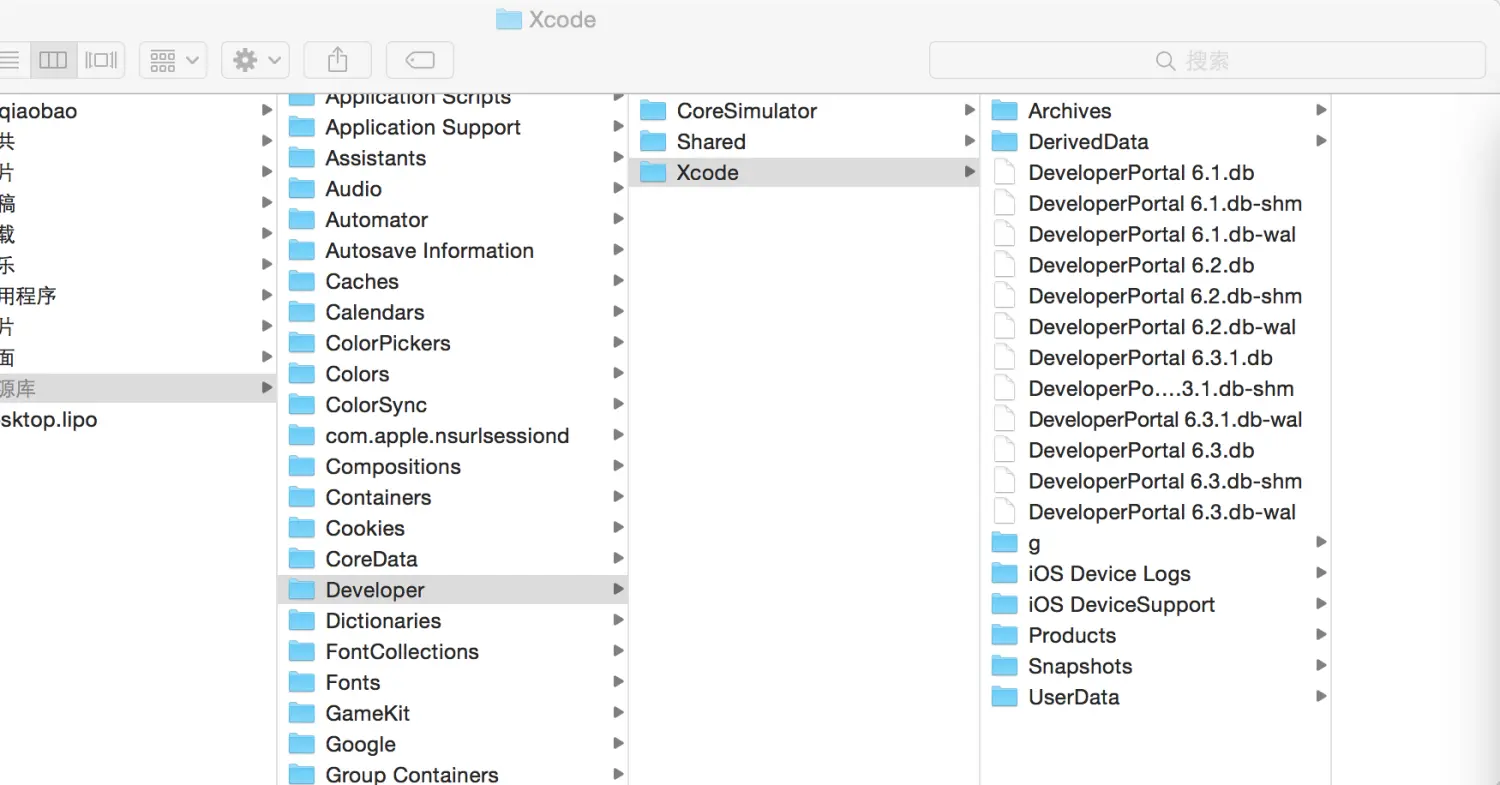The width and height of the screenshot is (1500, 785).
Task: Switch to column view in the toolbar
Action: coord(53,60)
